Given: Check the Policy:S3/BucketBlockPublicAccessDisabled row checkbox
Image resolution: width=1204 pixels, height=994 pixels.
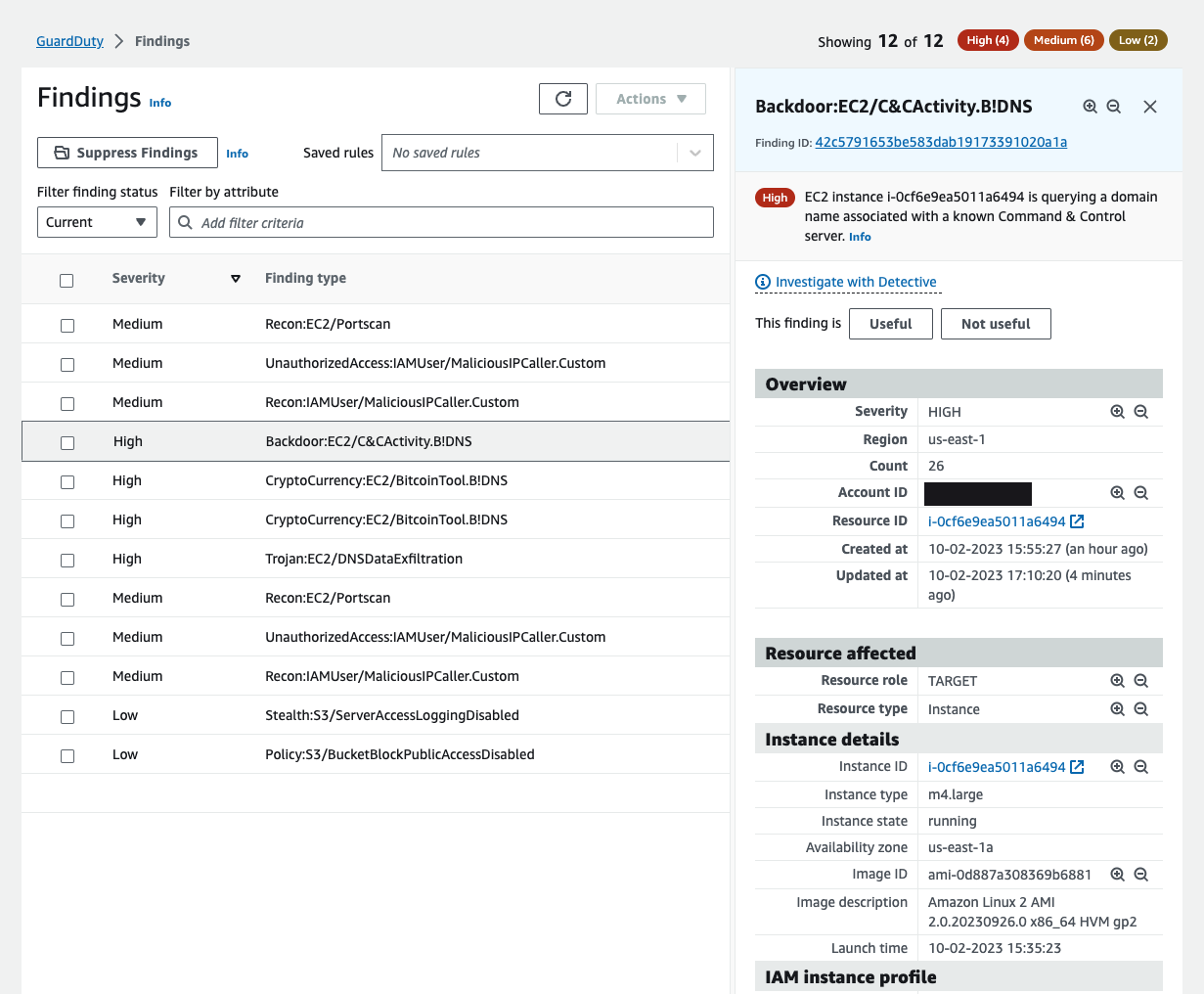Looking at the screenshot, I should coord(67,756).
